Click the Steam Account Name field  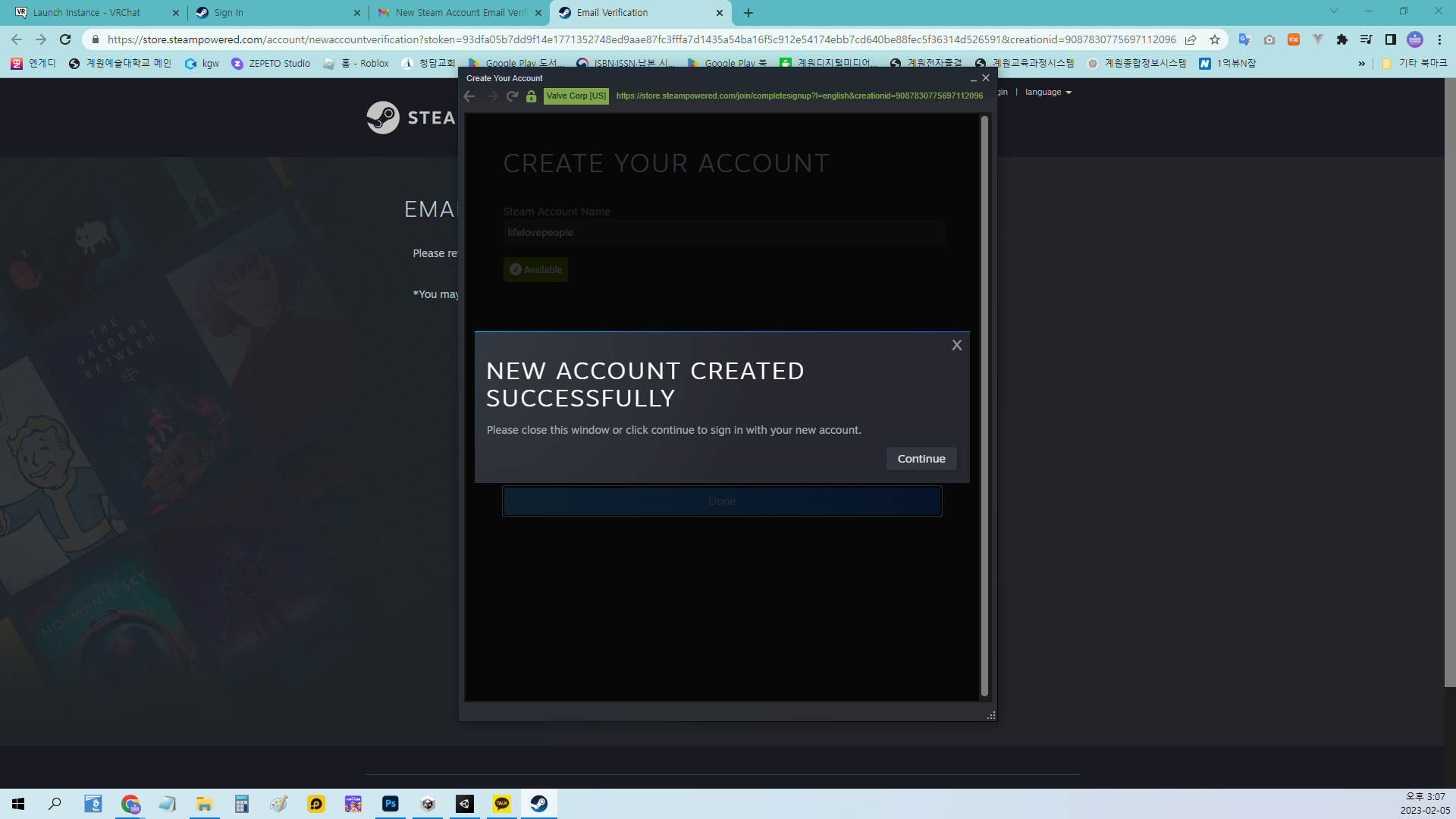[723, 233]
